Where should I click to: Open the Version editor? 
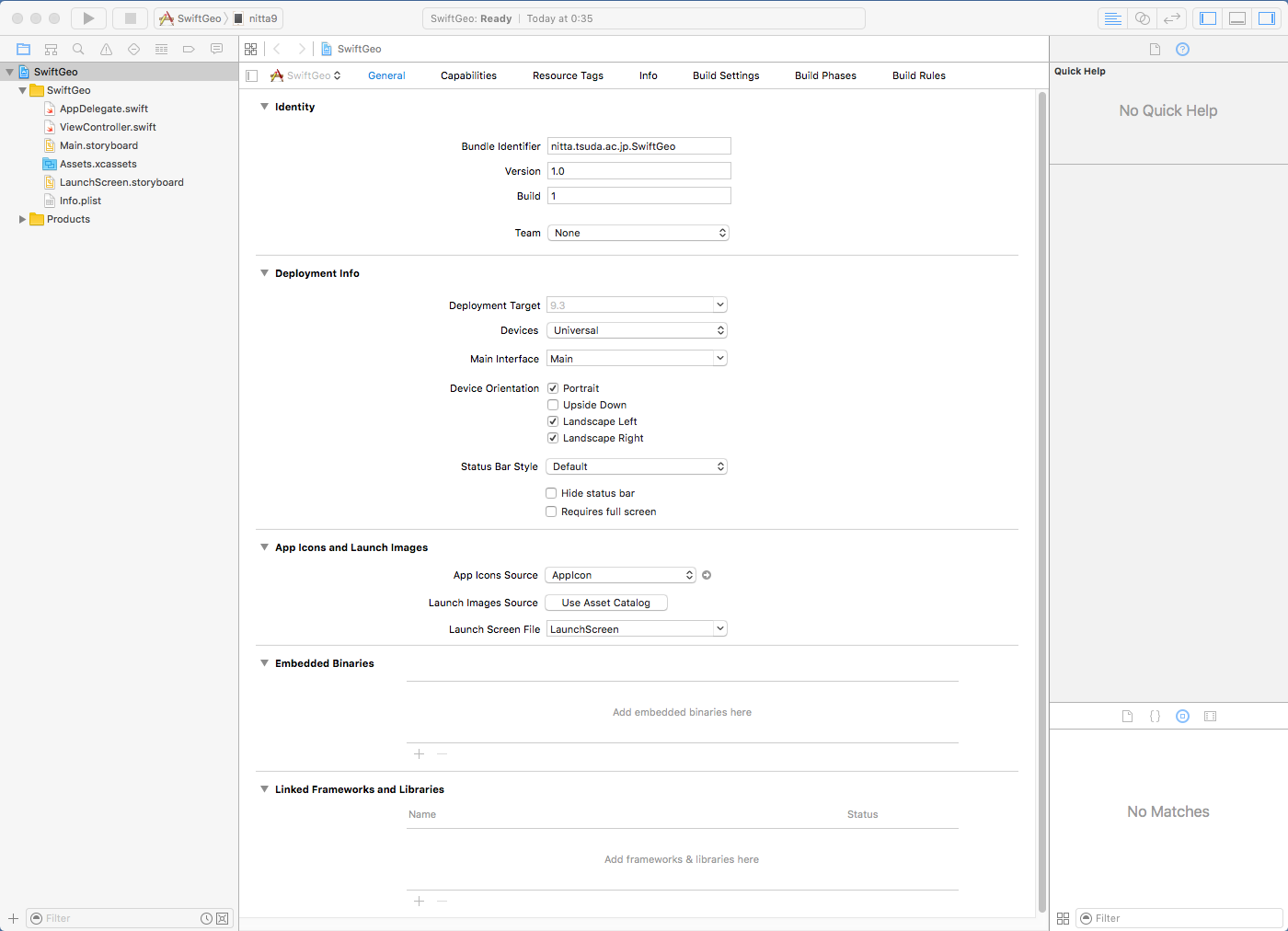tap(1171, 18)
